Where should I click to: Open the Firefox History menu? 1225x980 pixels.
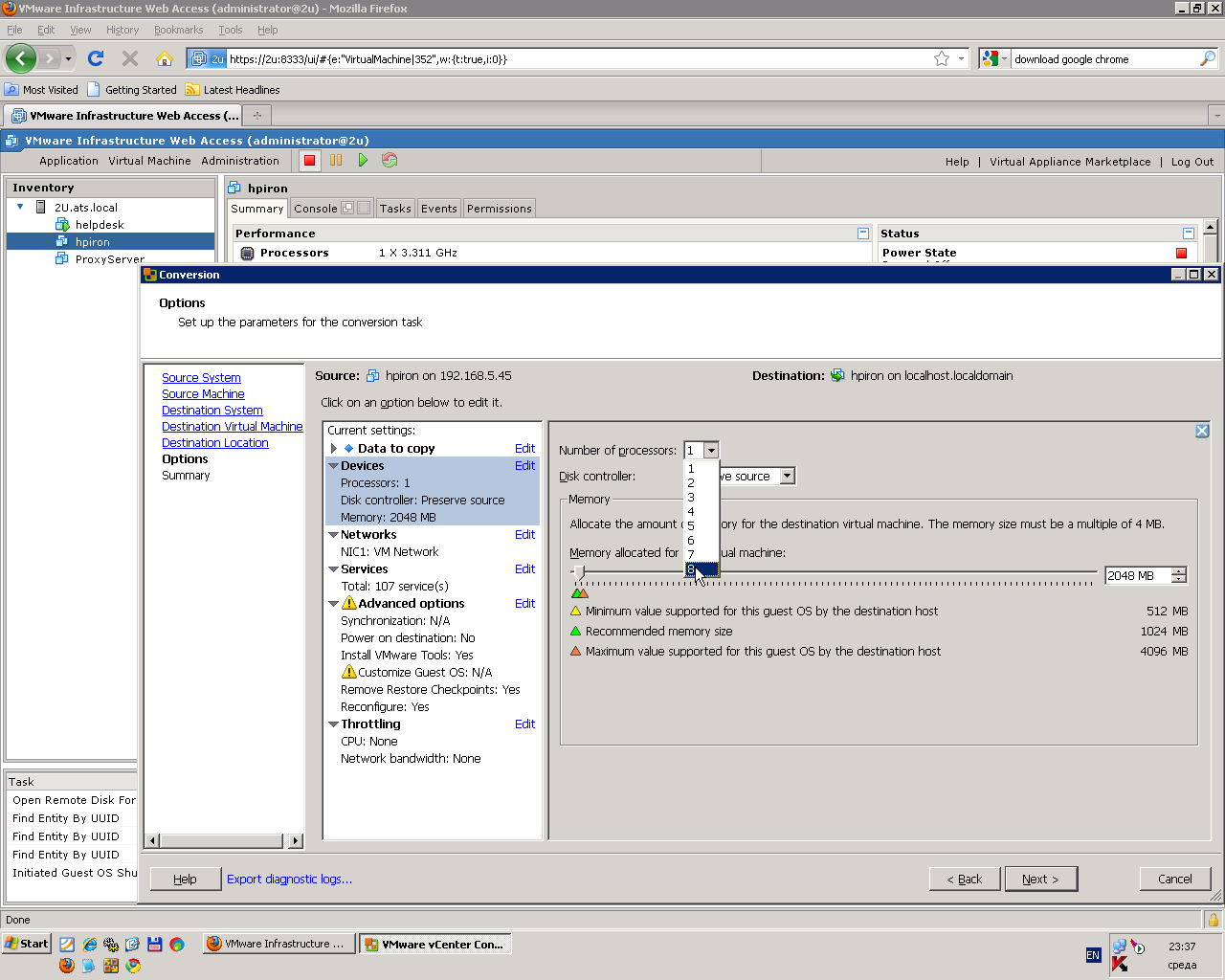[122, 30]
